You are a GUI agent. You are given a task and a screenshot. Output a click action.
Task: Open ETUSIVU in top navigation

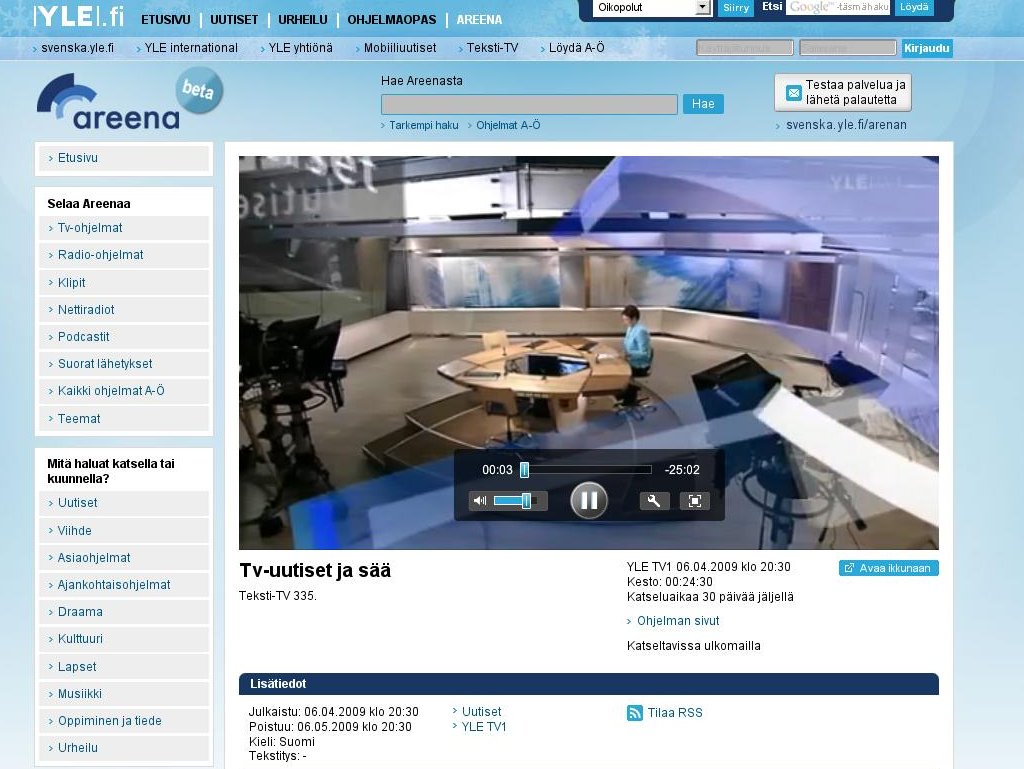[166, 20]
